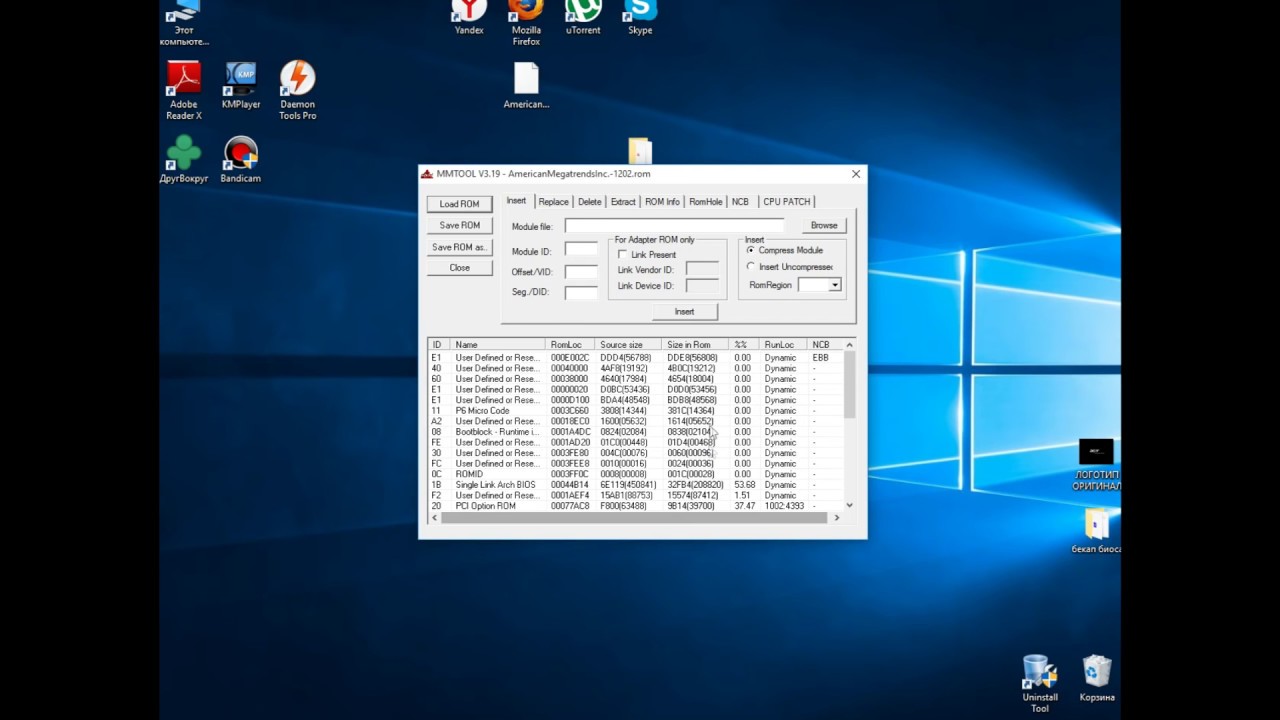Click the Insert button below the form

[684, 312]
